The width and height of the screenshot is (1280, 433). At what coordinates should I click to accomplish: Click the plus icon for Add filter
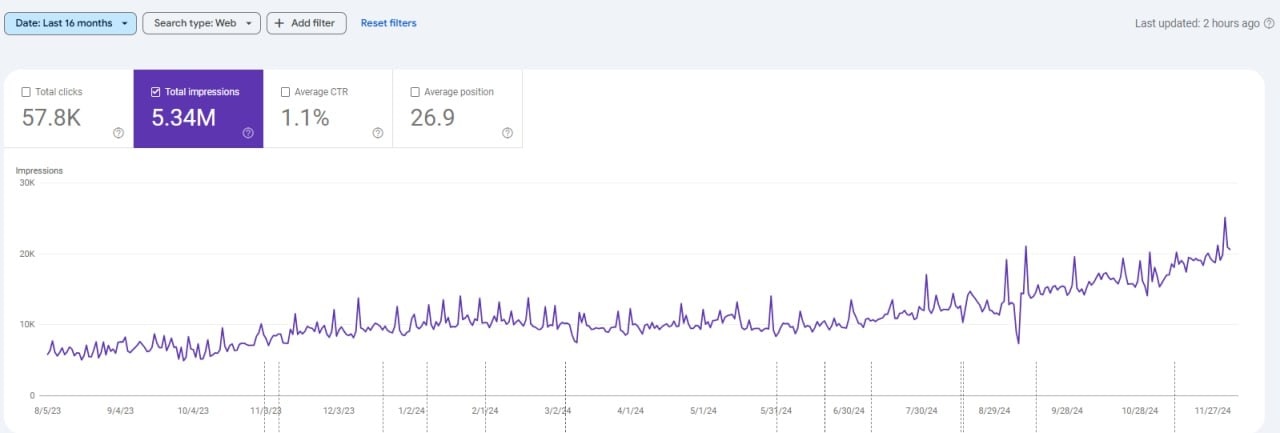pos(279,23)
